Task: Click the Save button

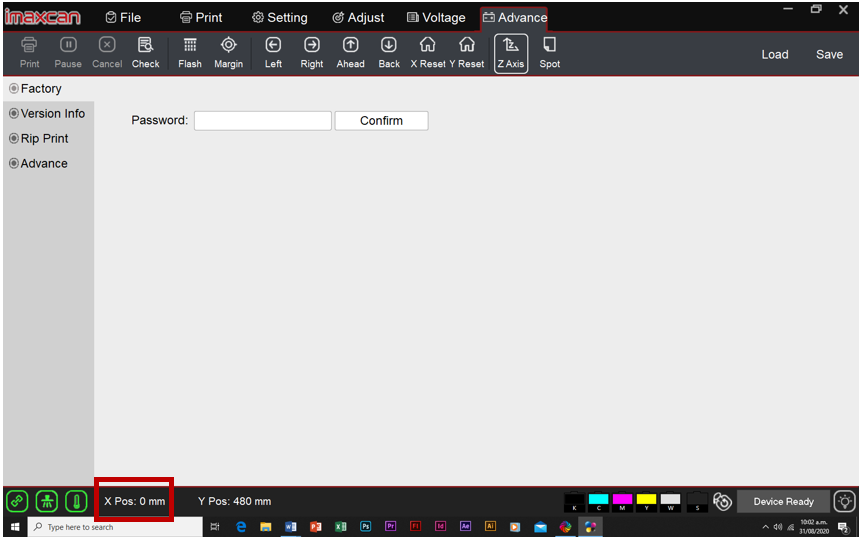Action: pos(829,55)
